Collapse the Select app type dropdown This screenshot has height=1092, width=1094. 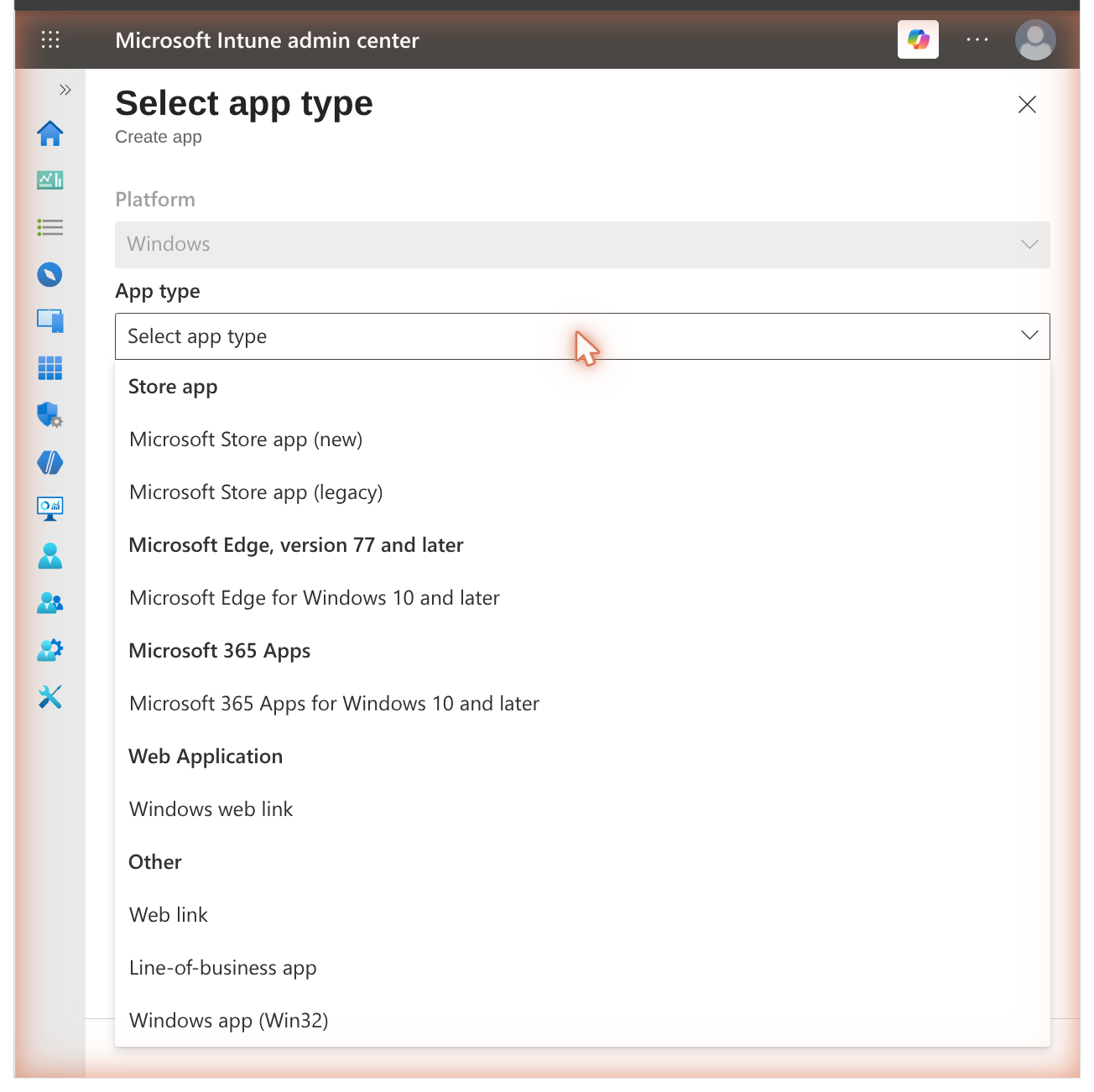pyautogui.click(x=582, y=336)
